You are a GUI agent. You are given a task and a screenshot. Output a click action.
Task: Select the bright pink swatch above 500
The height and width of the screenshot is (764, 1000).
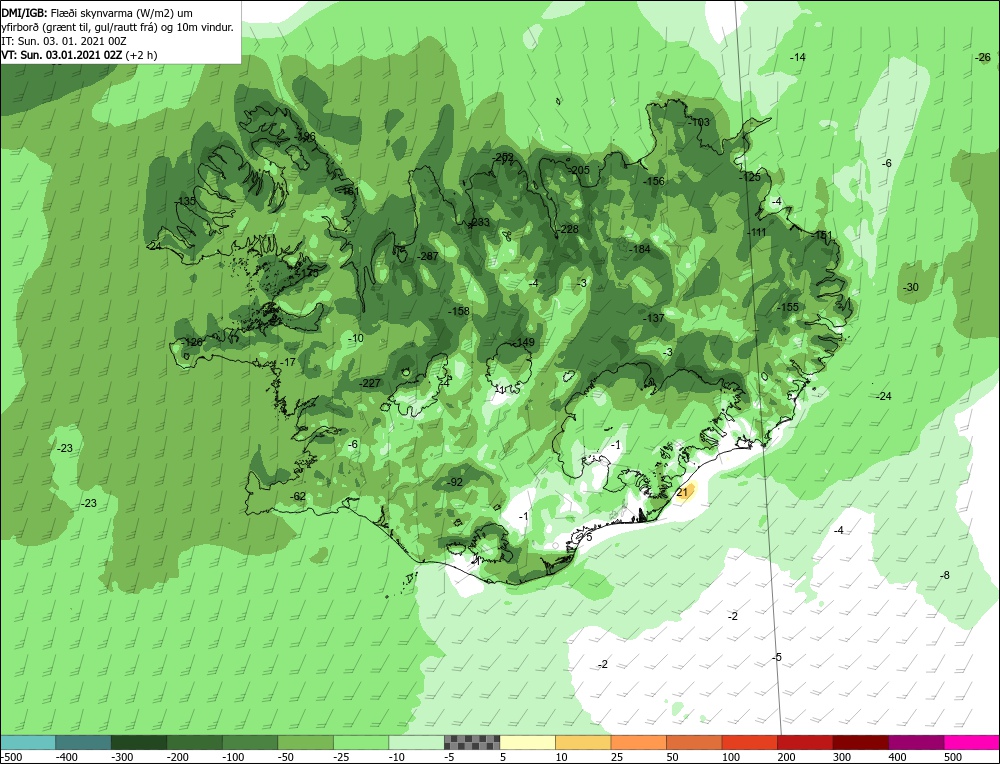click(x=971, y=742)
